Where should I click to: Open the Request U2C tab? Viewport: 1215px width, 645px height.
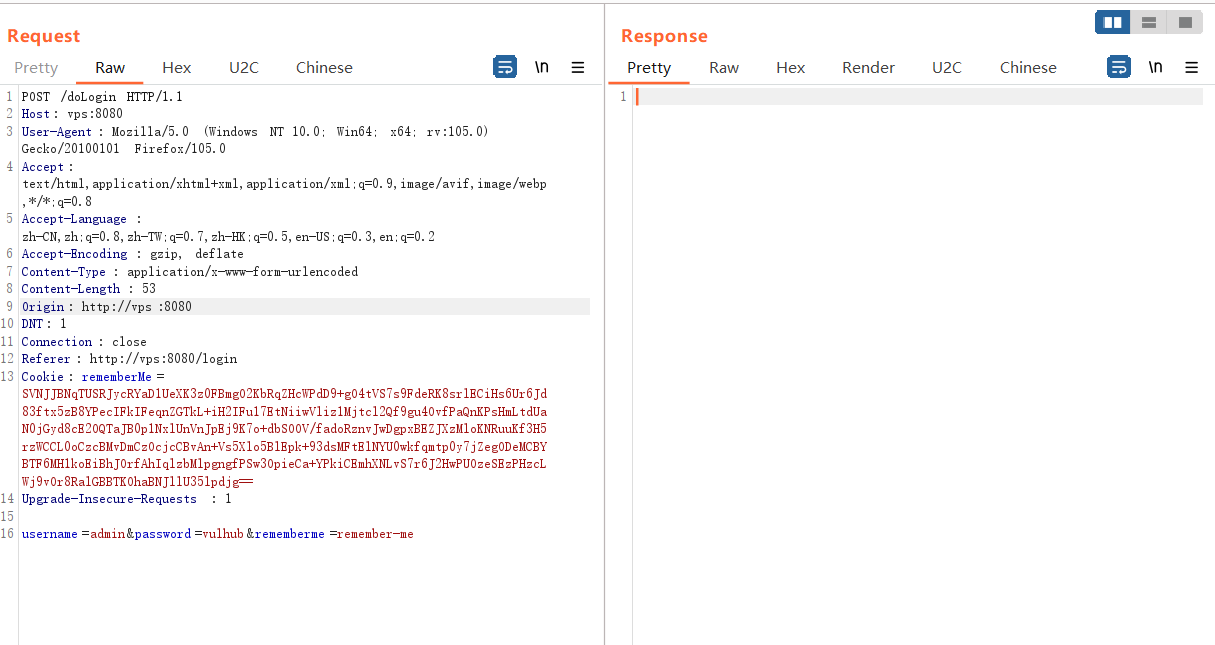point(243,68)
